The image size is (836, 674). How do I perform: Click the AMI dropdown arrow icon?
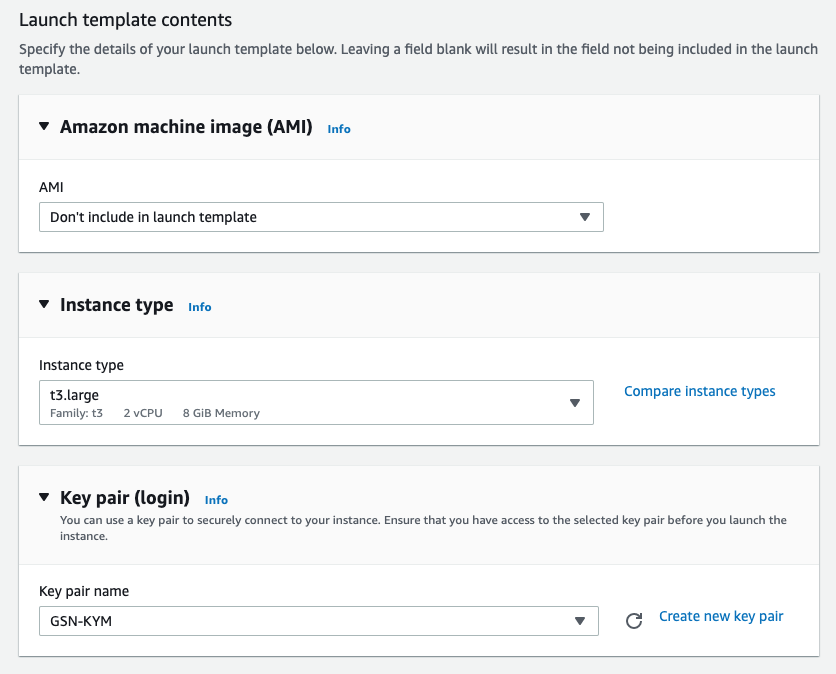coord(585,217)
